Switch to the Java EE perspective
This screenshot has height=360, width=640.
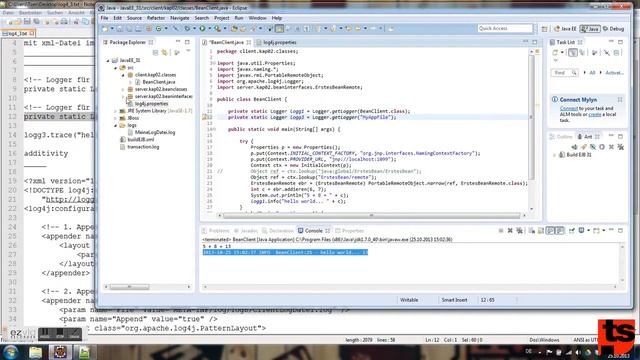click(x=565, y=29)
